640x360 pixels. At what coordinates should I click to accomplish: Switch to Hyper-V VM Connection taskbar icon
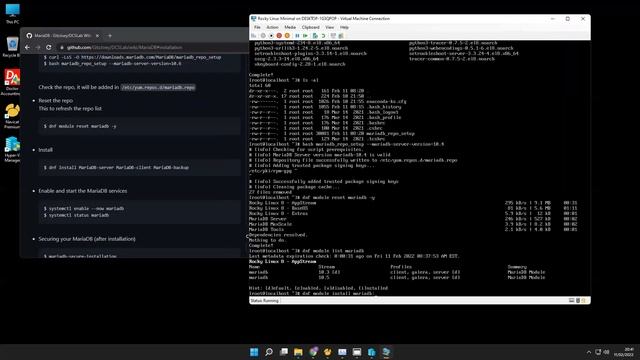pos(386,352)
